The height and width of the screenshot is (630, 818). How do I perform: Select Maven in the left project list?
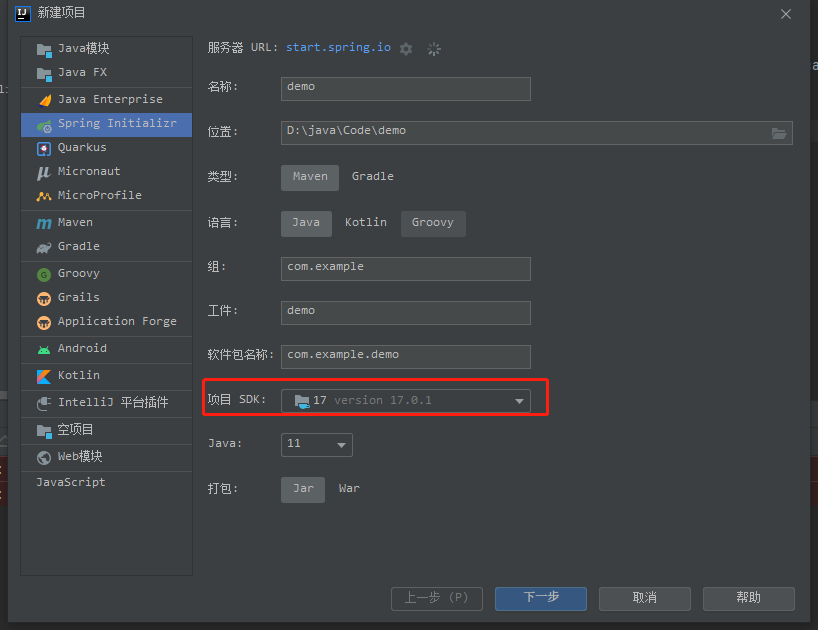[106, 223]
